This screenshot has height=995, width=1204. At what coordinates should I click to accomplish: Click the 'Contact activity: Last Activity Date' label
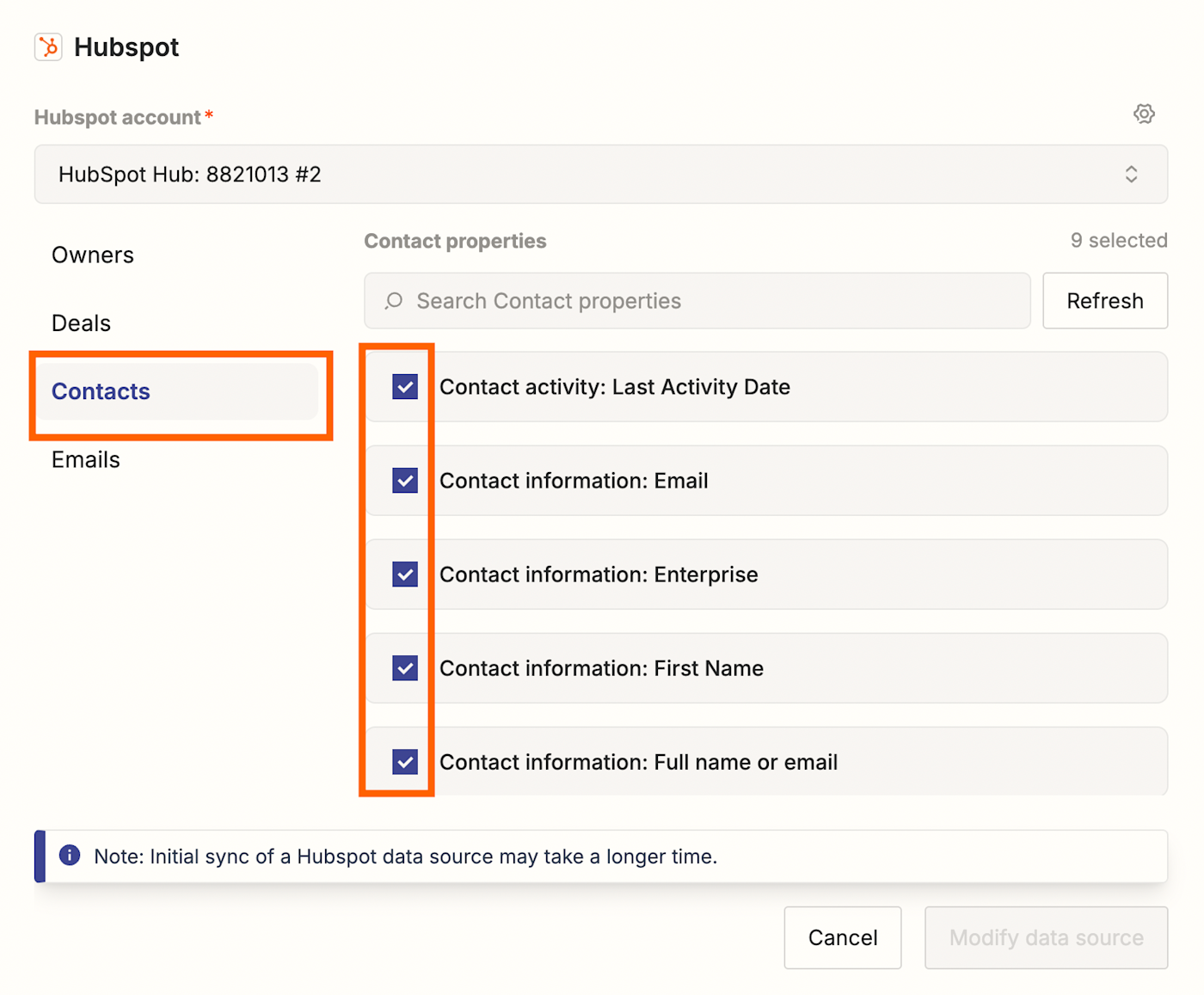(615, 387)
